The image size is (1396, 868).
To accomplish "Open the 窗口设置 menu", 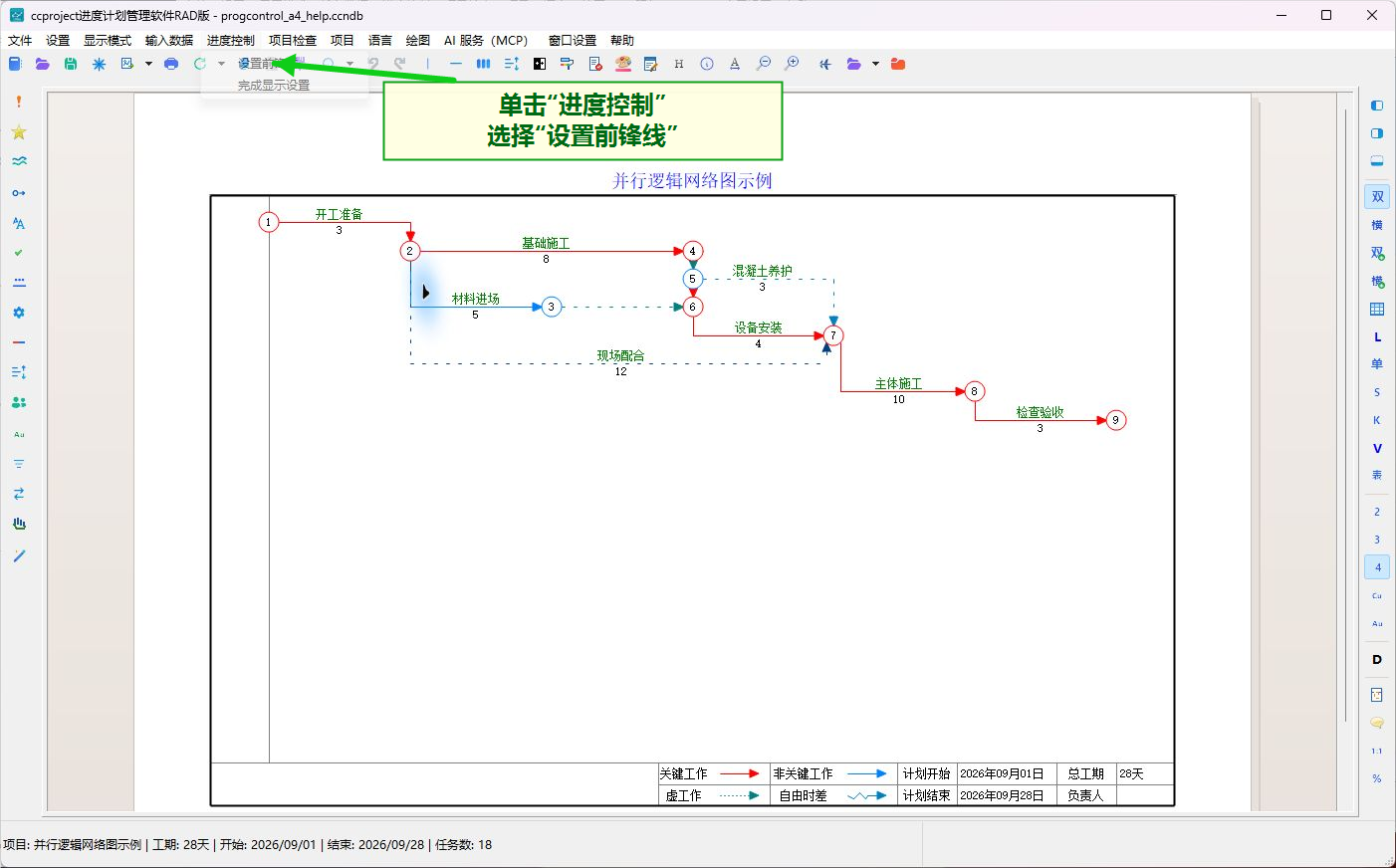I will coord(573,41).
